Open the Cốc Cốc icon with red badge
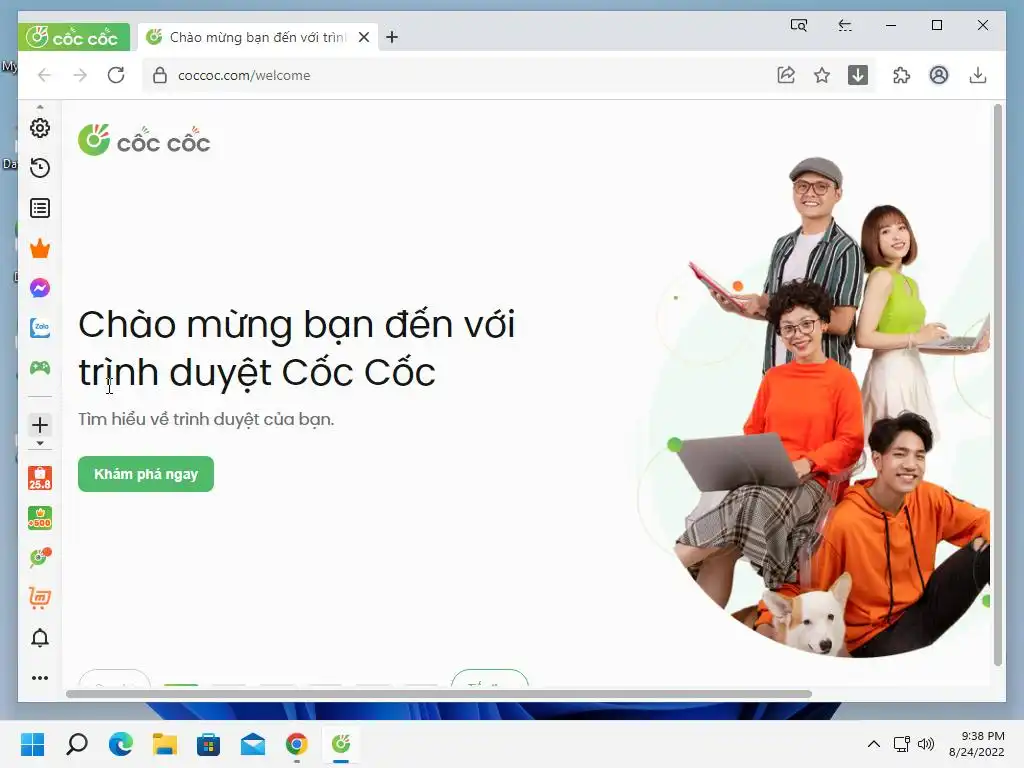 click(x=40, y=557)
